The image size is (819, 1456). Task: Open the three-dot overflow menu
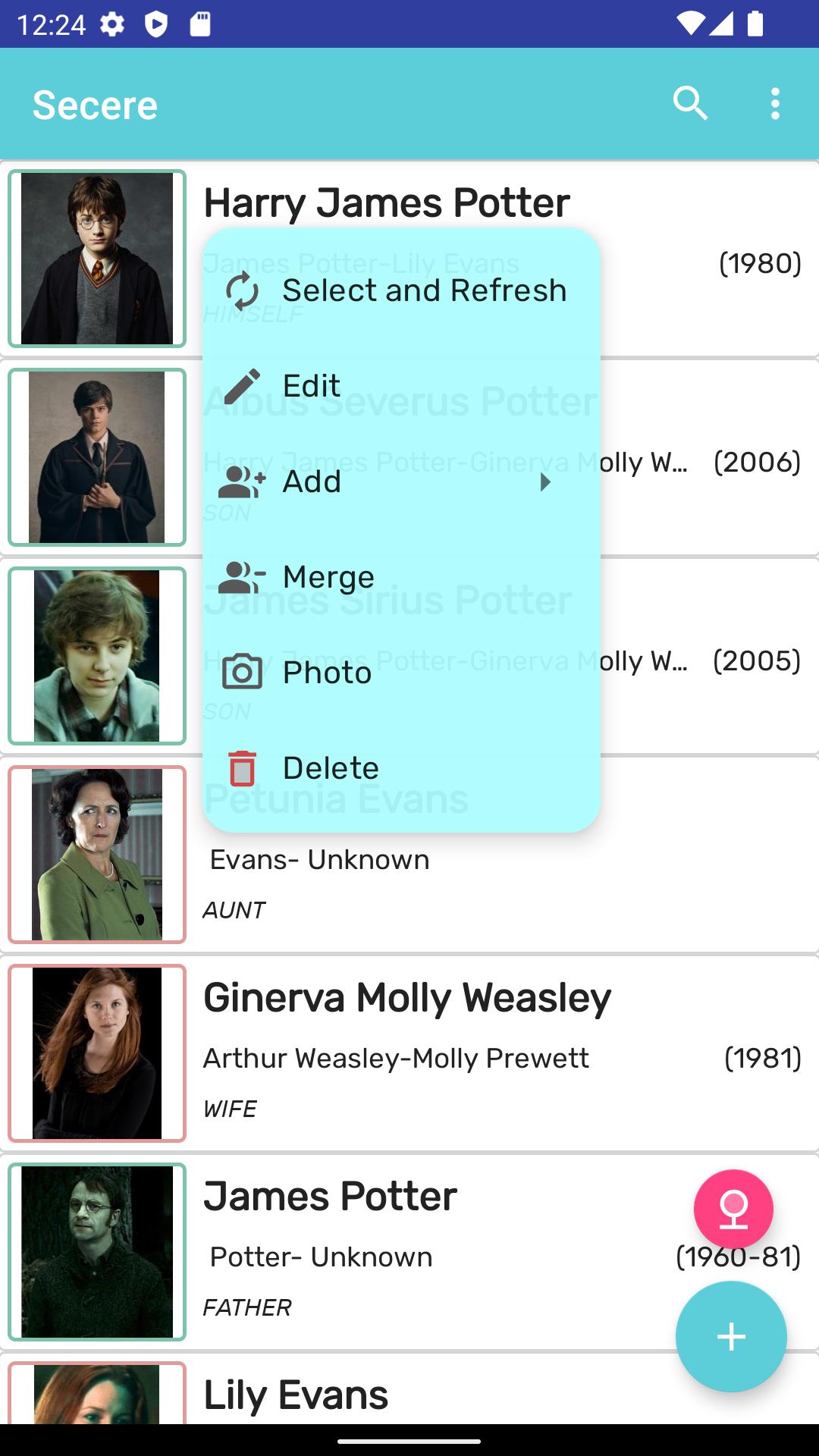(774, 104)
